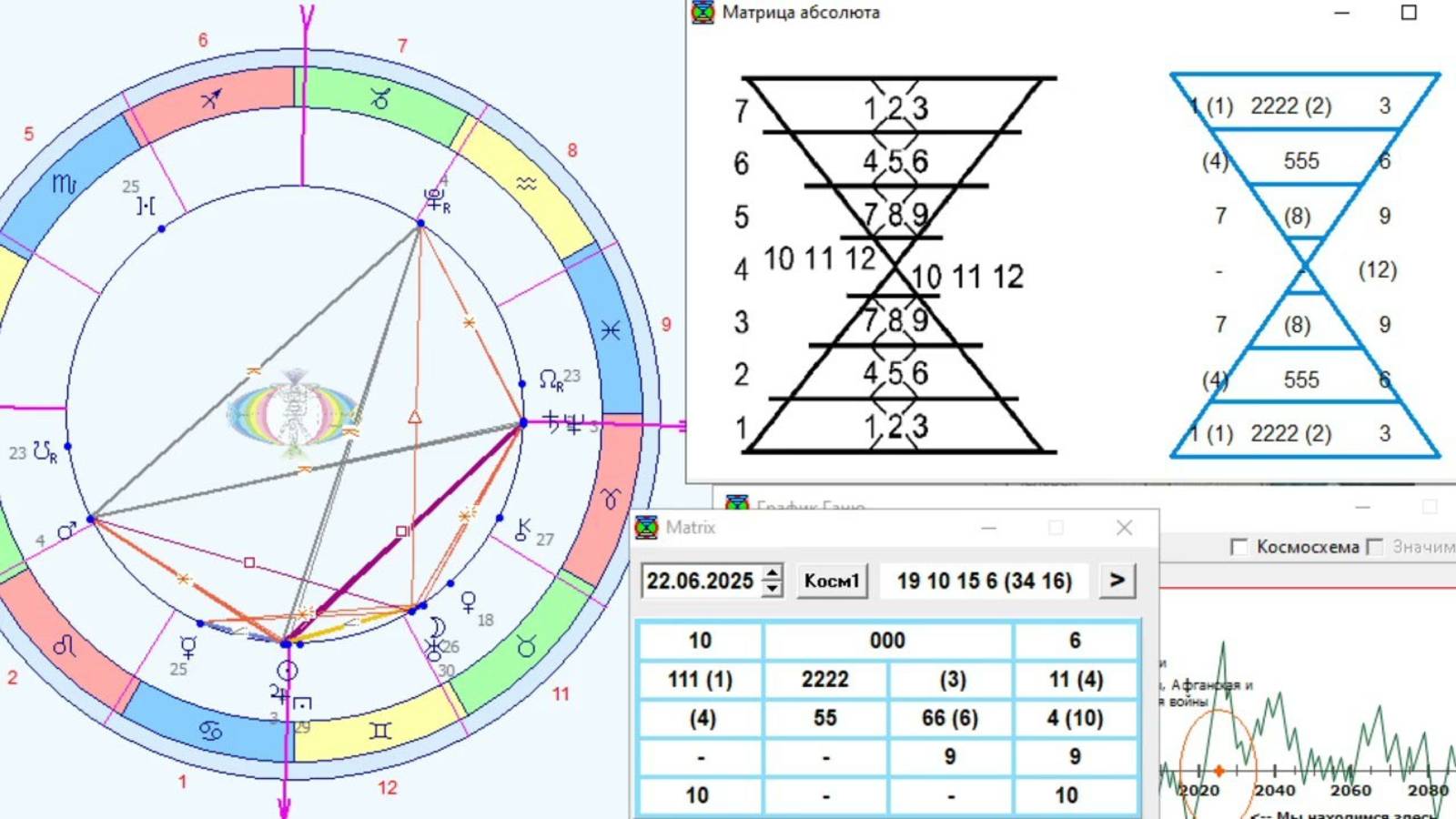This screenshot has height=819, width=1456.
Task: Click house number 11 outside the chart ring
Action: coord(561,694)
